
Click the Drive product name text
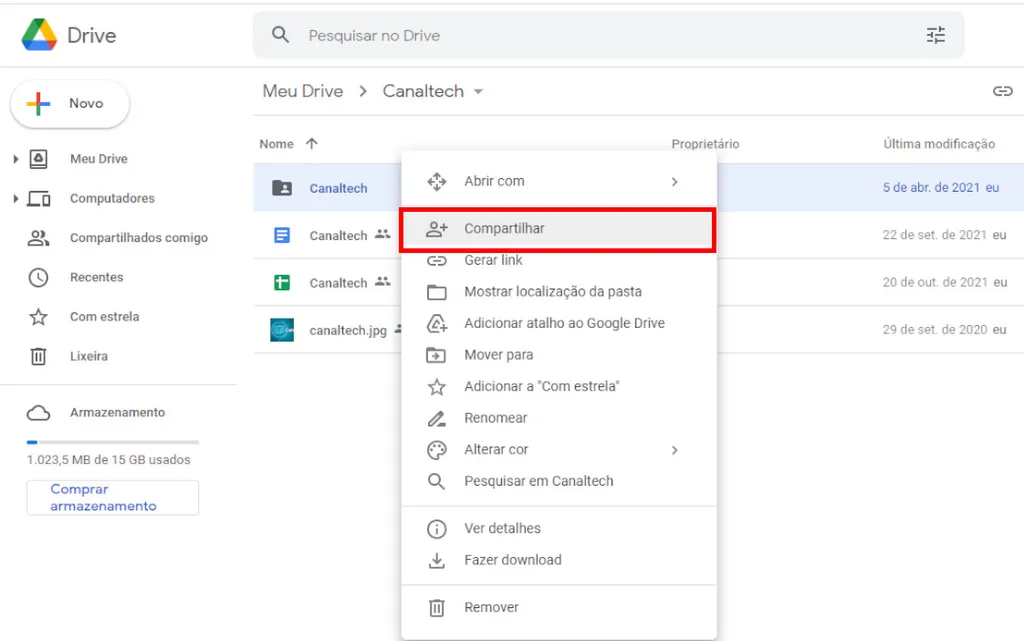coord(91,35)
